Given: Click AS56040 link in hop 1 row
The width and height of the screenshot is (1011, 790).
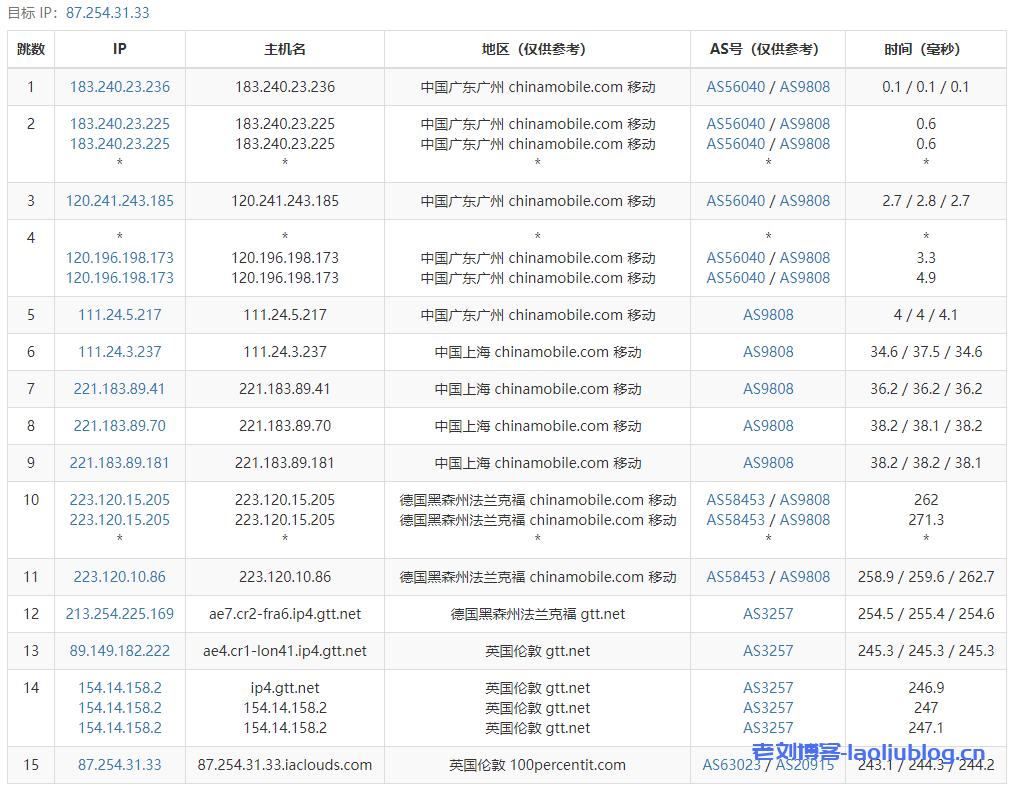Looking at the screenshot, I should coord(736,87).
